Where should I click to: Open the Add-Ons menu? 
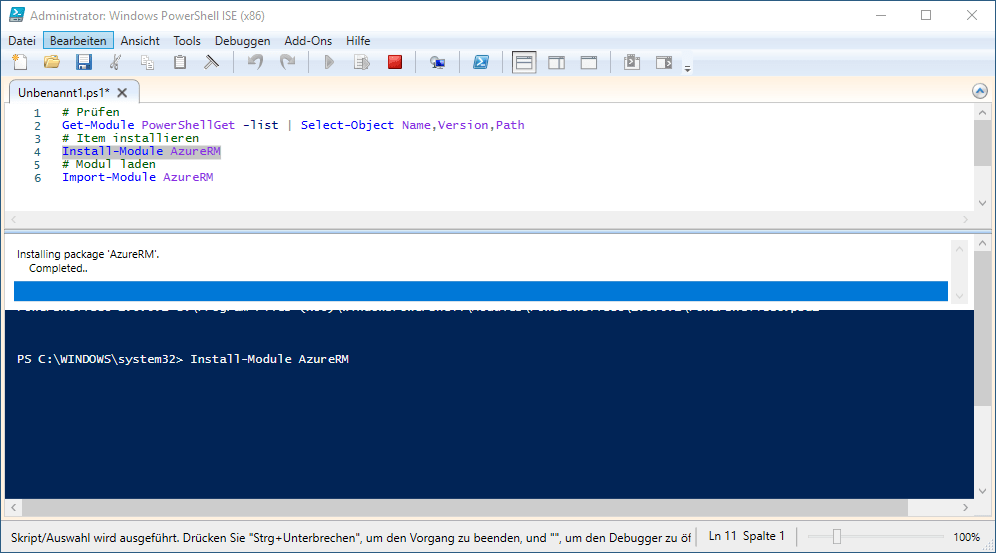tap(309, 41)
